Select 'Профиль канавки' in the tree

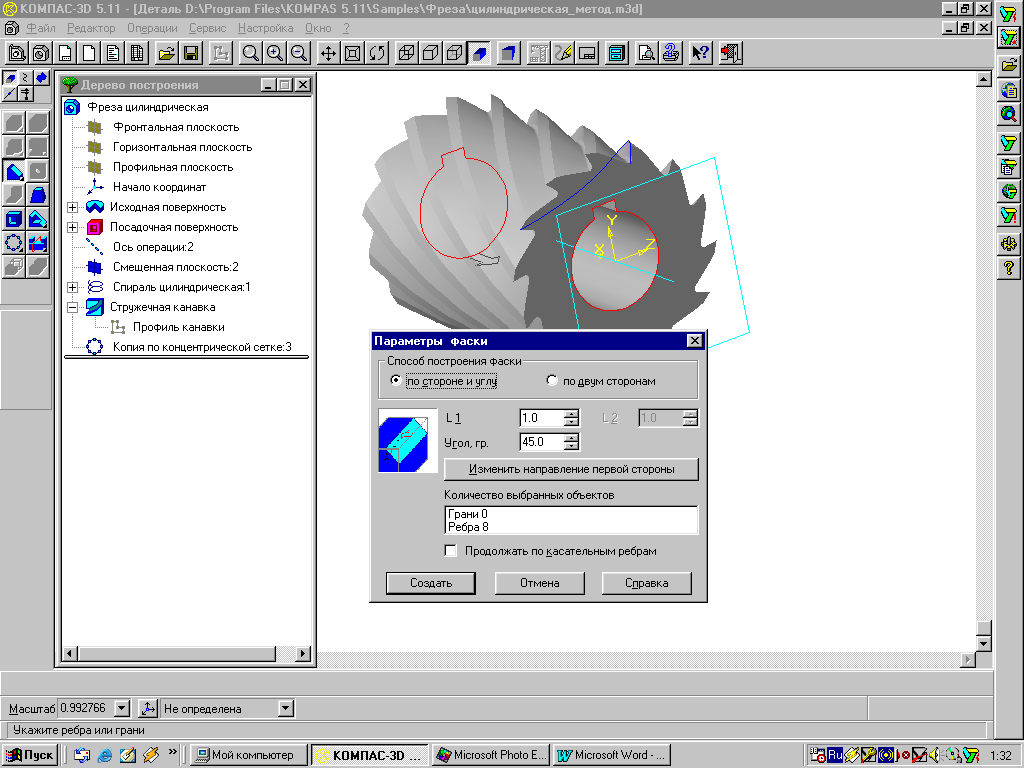click(178, 327)
